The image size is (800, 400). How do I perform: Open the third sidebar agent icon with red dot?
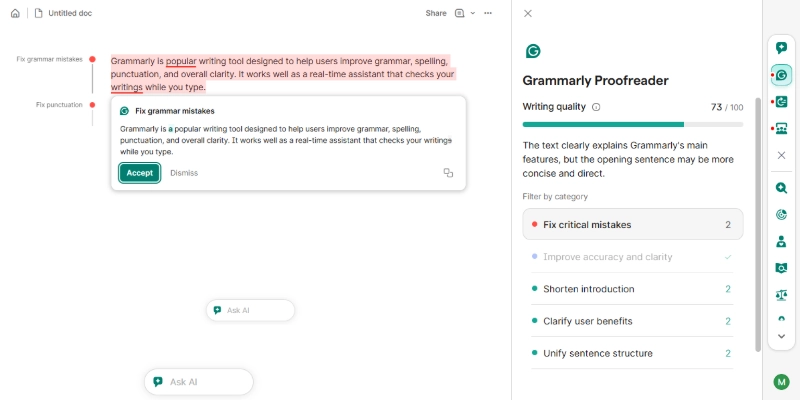[781, 102]
